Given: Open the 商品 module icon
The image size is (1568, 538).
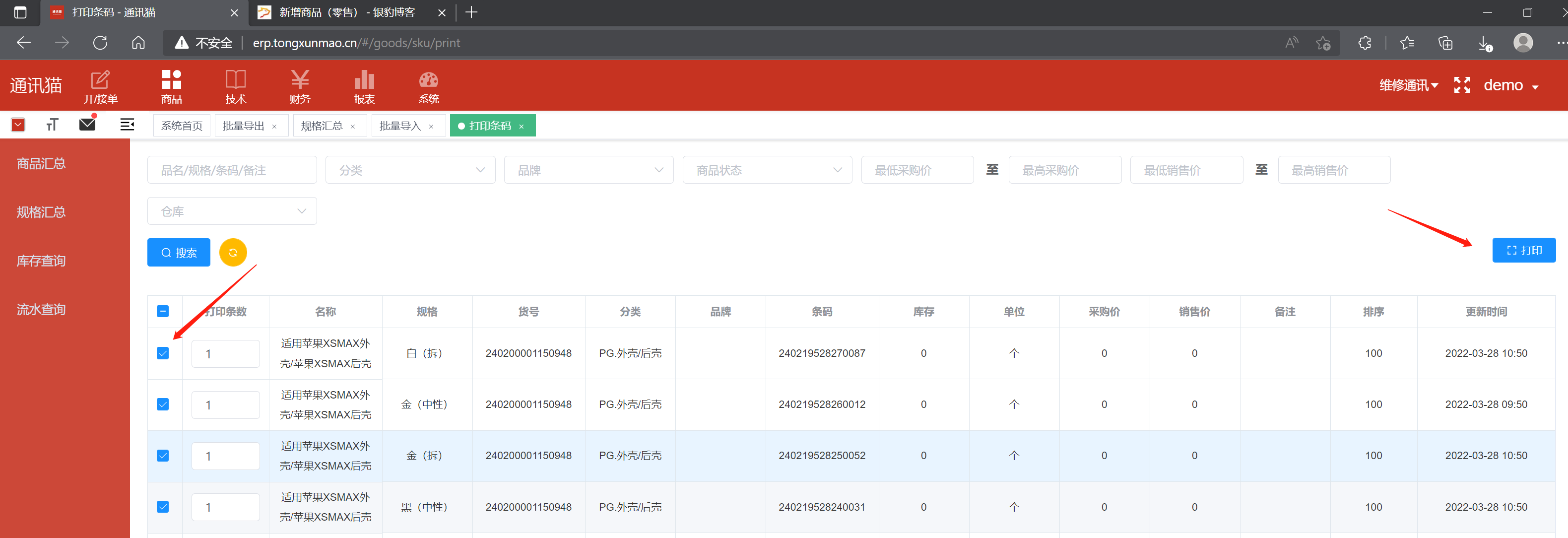Looking at the screenshot, I should coord(171,86).
